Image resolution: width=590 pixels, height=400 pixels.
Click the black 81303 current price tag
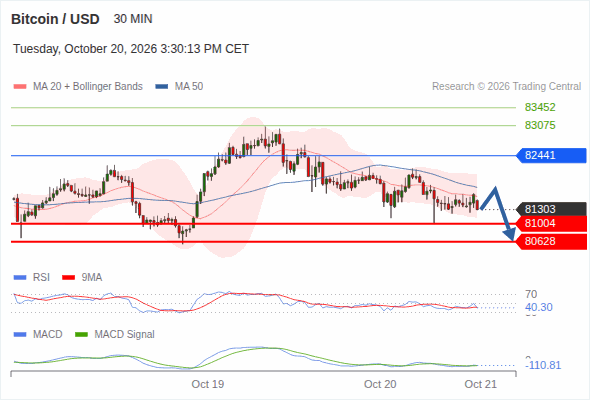pyautogui.click(x=551, y=209)
